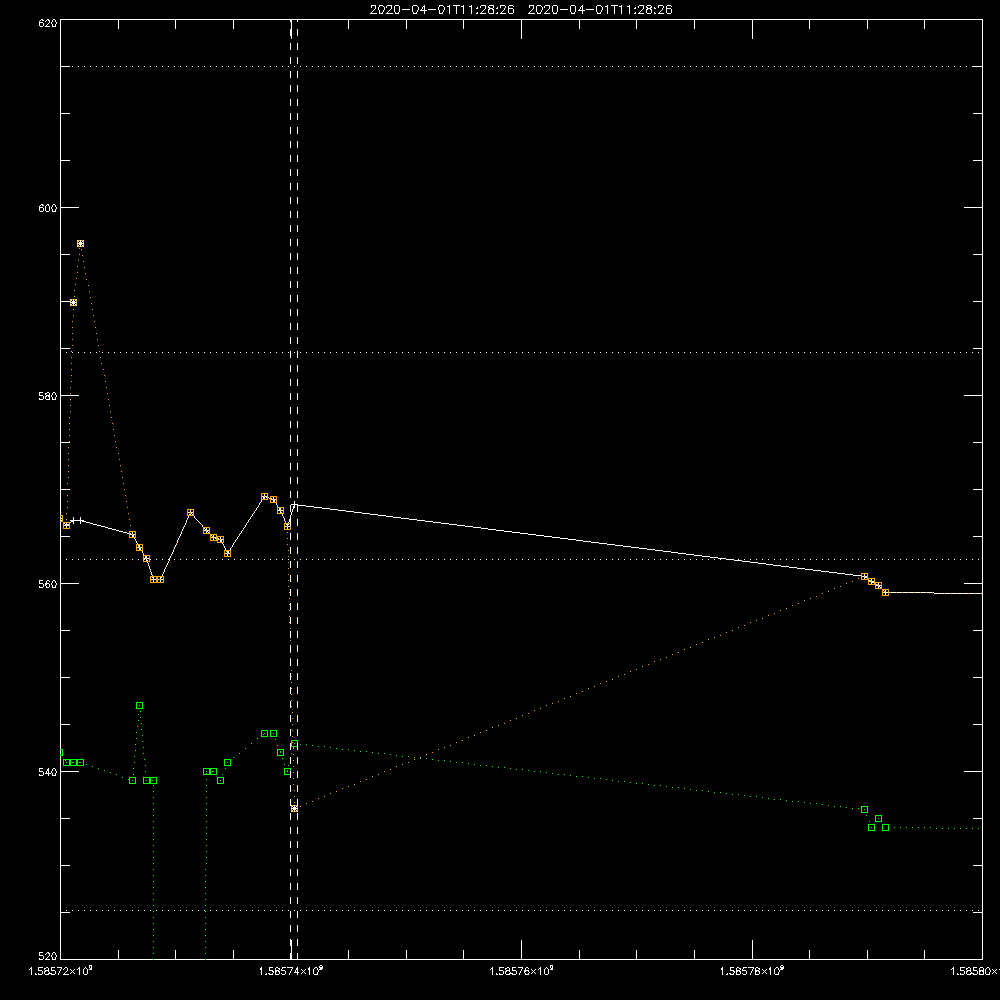Click the x-axis label 1.58572×10⁹

pyautogui.click(x=61, y=971)
